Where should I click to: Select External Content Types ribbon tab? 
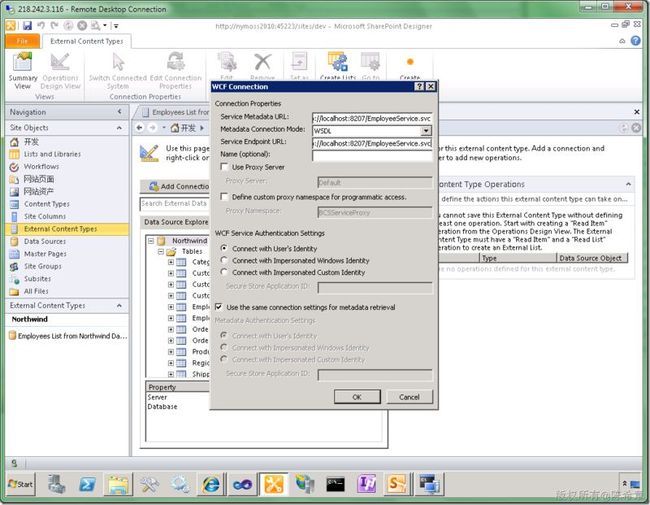click(86, 41)
